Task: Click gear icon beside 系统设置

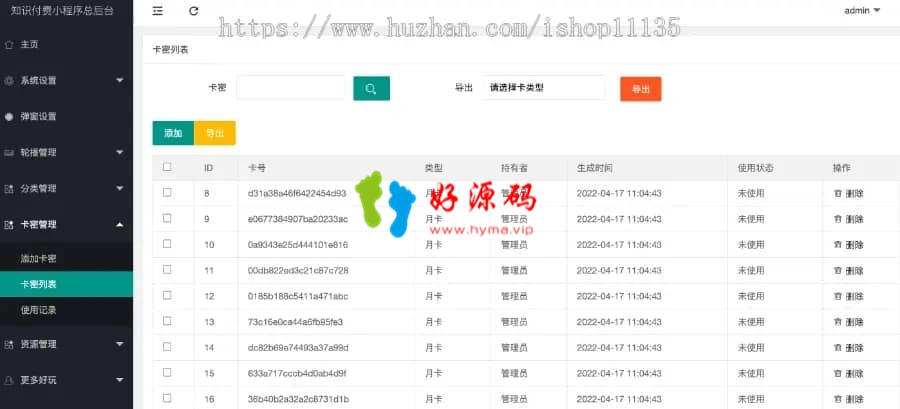Action: coord(9,81)
